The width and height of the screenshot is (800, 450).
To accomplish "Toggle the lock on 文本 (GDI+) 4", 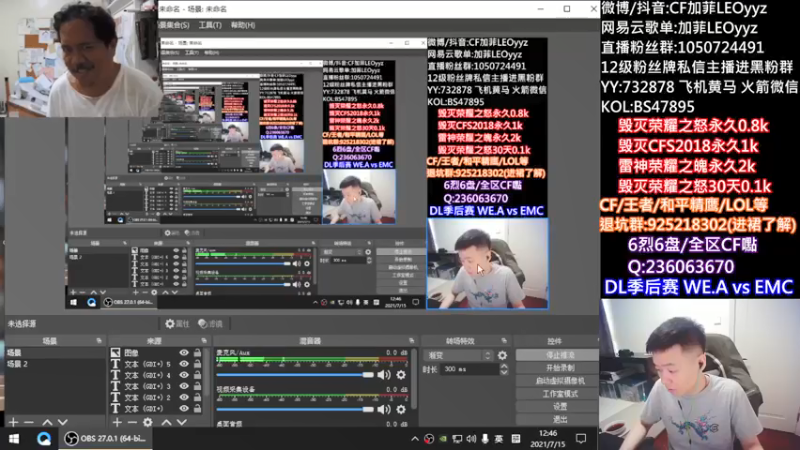I will point(197,375).
